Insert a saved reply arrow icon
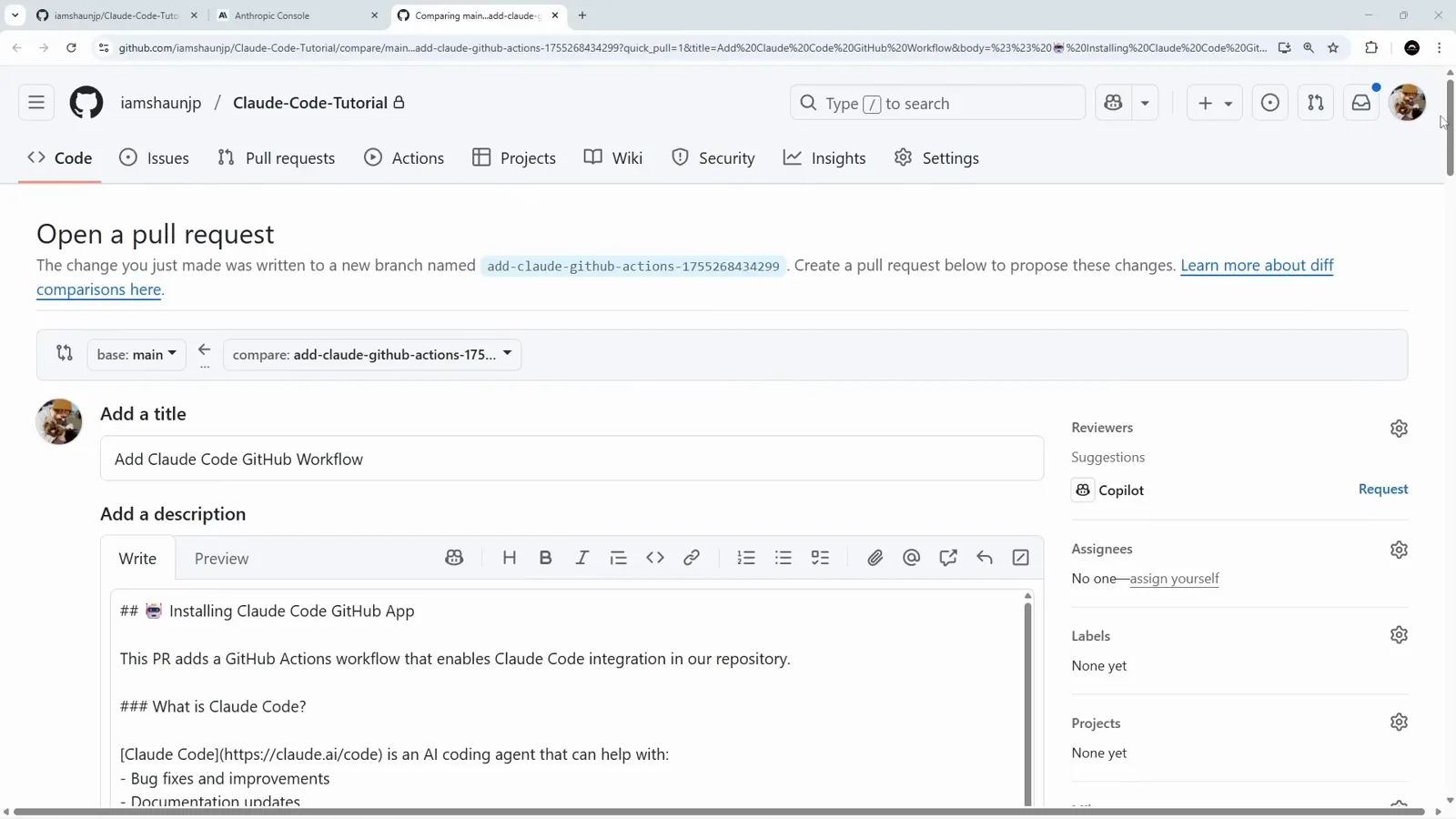Image resolution: width=1456 pixels, height=819 pixels. click(x=985, y=558)
